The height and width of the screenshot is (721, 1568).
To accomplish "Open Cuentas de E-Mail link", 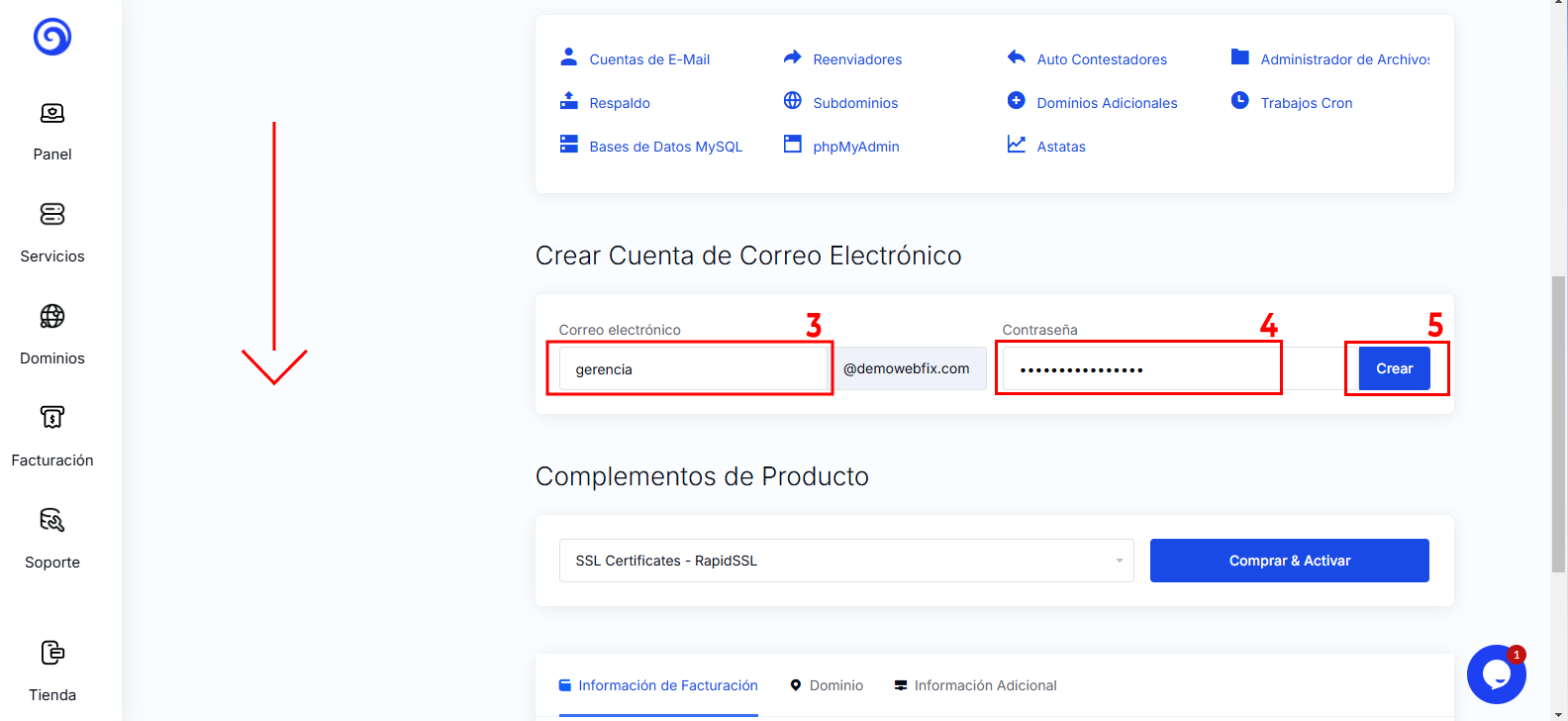I will point(649,59).
